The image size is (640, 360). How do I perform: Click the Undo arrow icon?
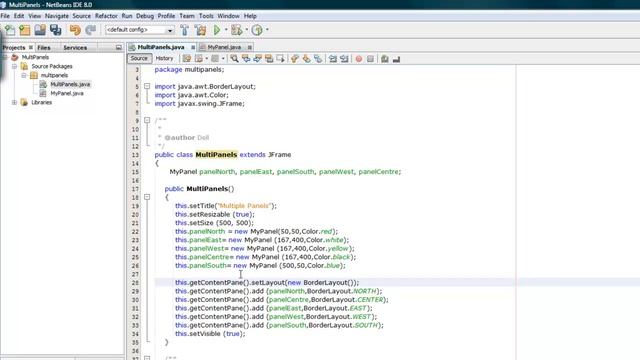coord(75,30)
